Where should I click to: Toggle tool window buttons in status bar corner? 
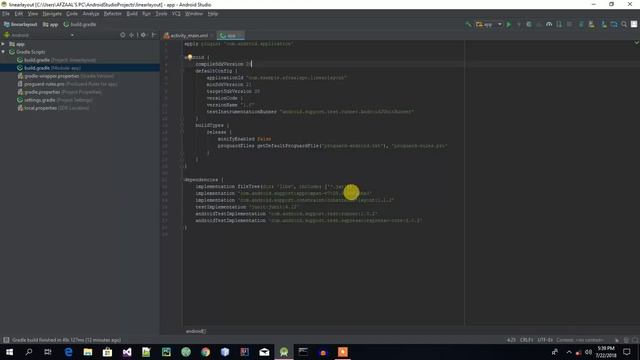click(x=6, y=340)
